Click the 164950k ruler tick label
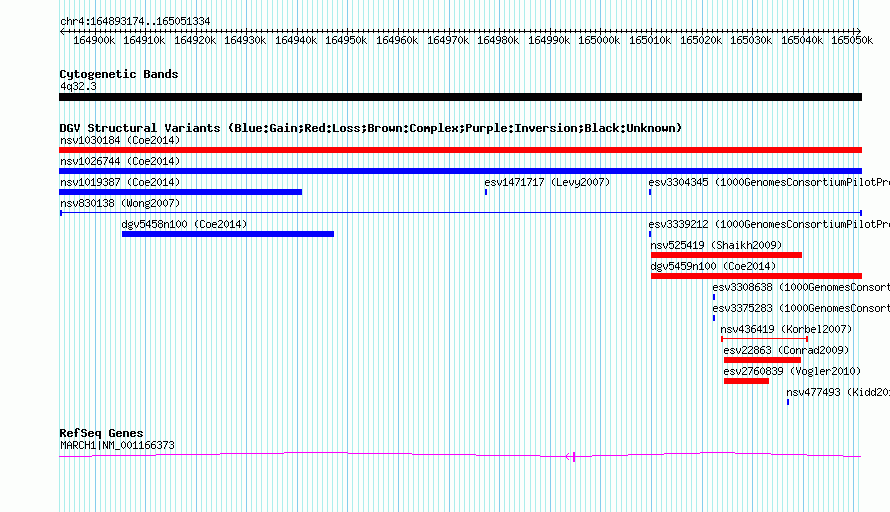This screenshot has width=890, height=512. 346,40
